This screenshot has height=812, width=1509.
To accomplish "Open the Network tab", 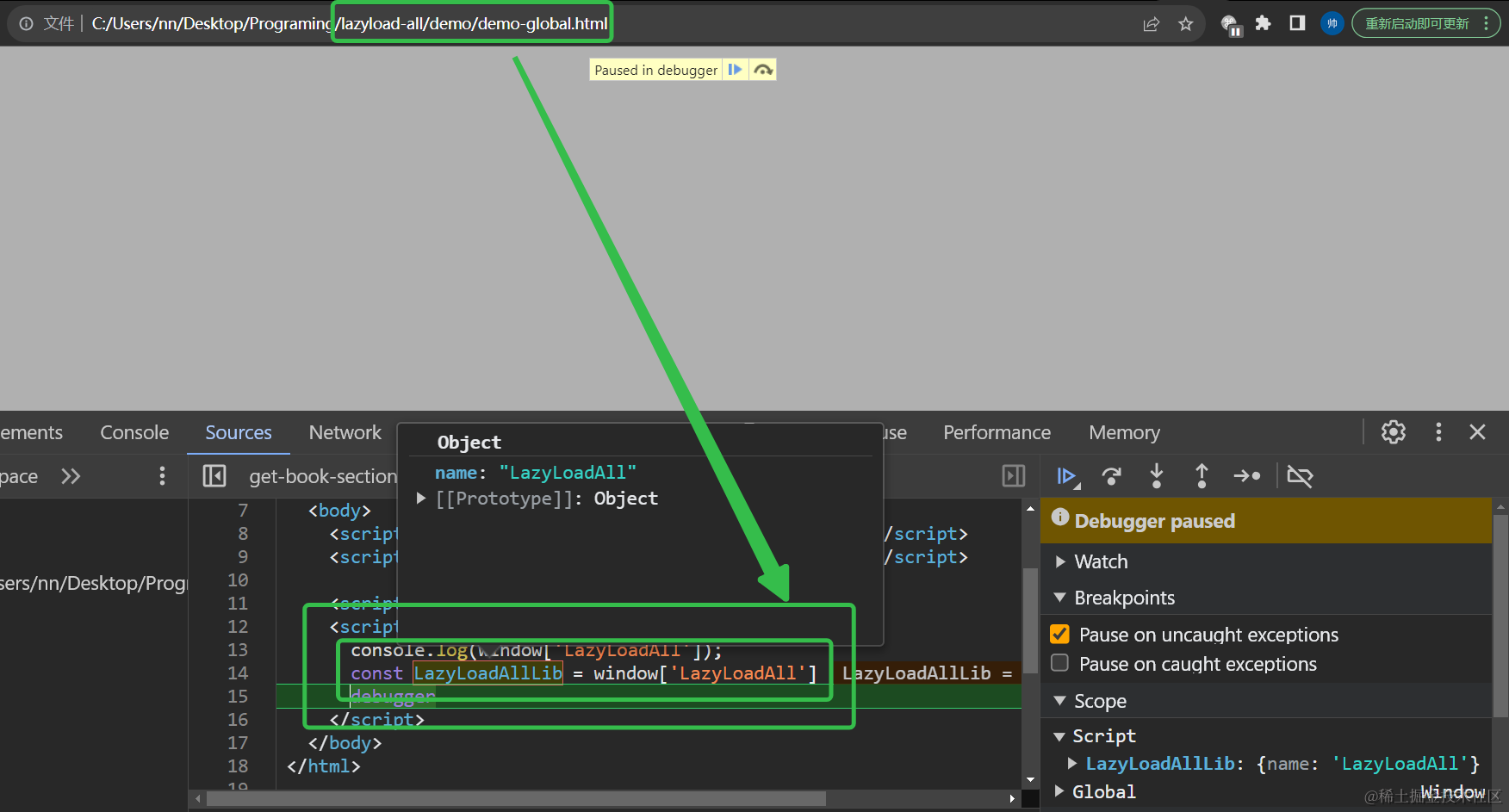I will pyautogui.click(x=345, y=432).
